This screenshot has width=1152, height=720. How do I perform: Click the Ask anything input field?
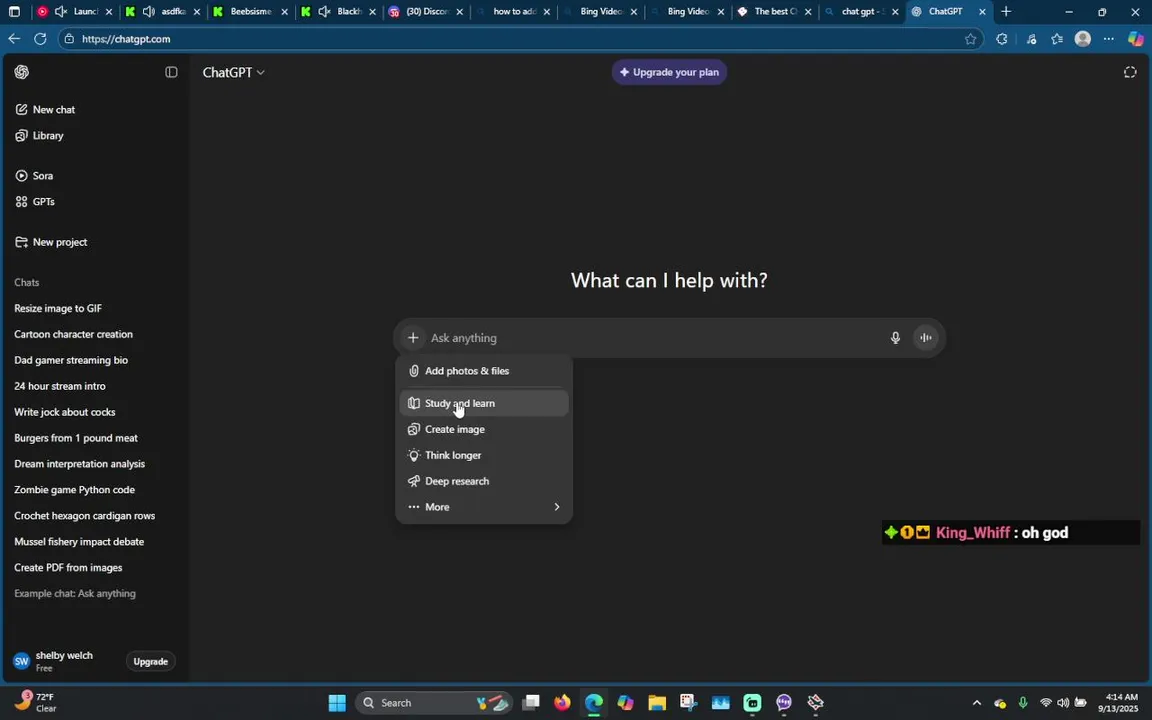(x=654, y=338)
